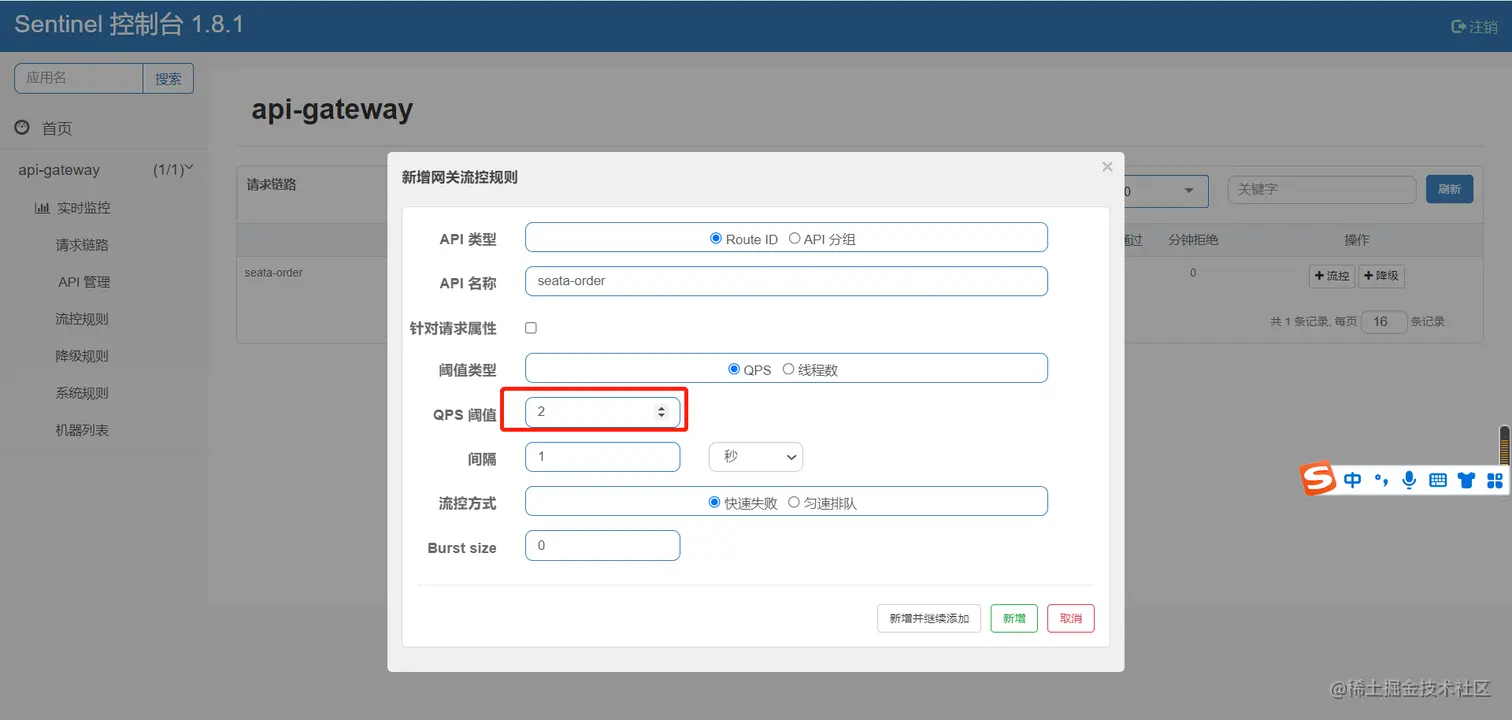Open 流控规则 in the sidebar

tap(82, 319)
